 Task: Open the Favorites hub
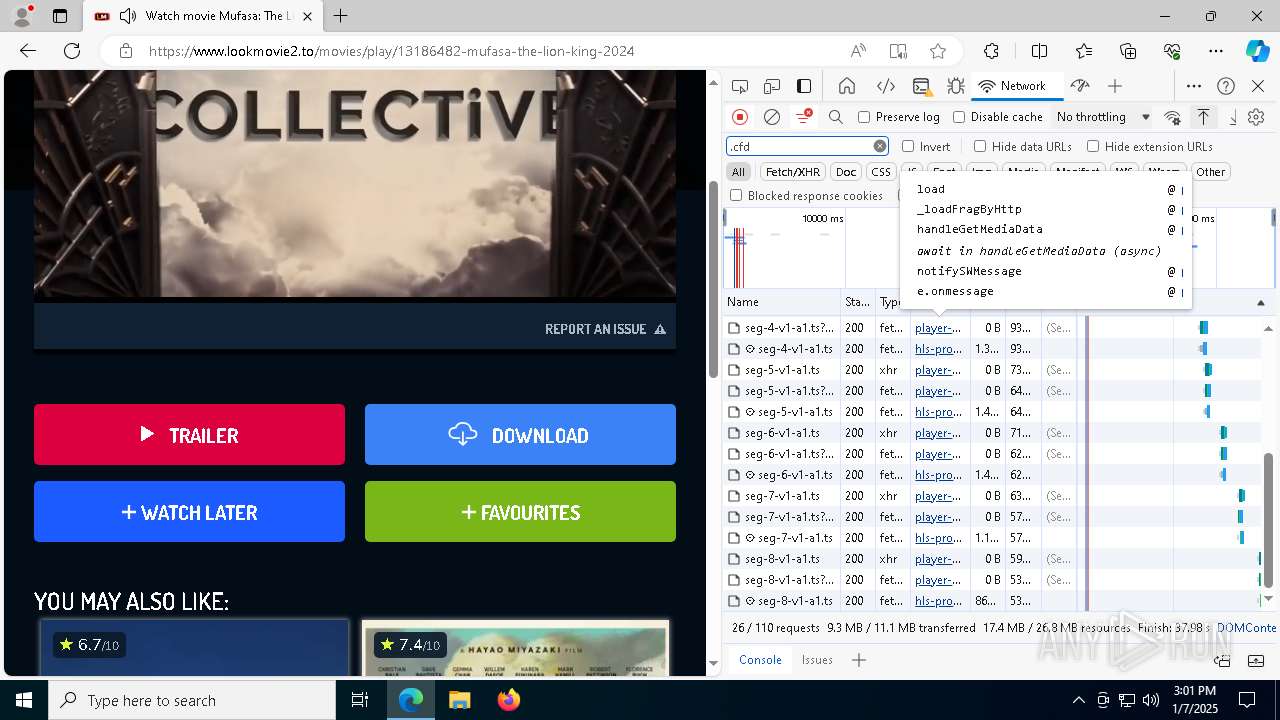coord(1084,51)
